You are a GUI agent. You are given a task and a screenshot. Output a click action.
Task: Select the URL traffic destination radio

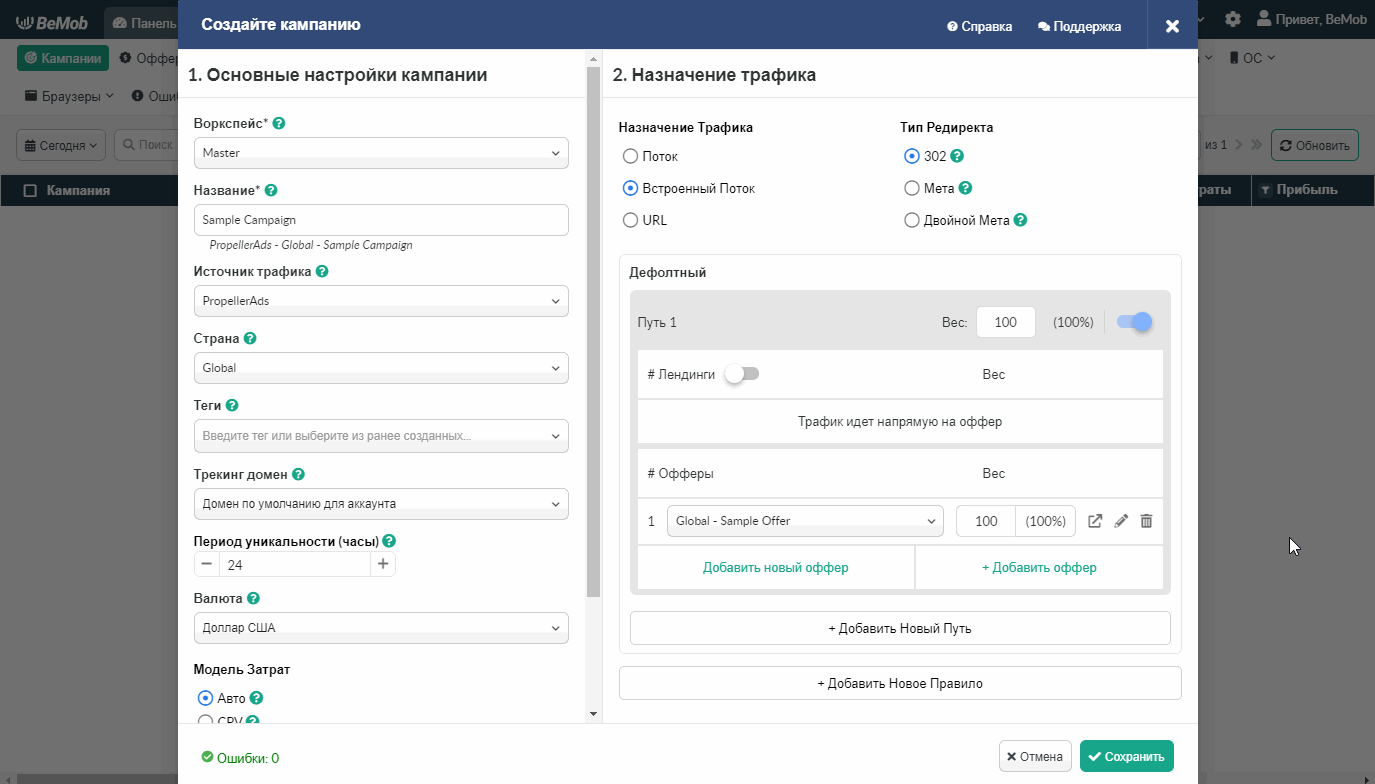tap(630, 220)
